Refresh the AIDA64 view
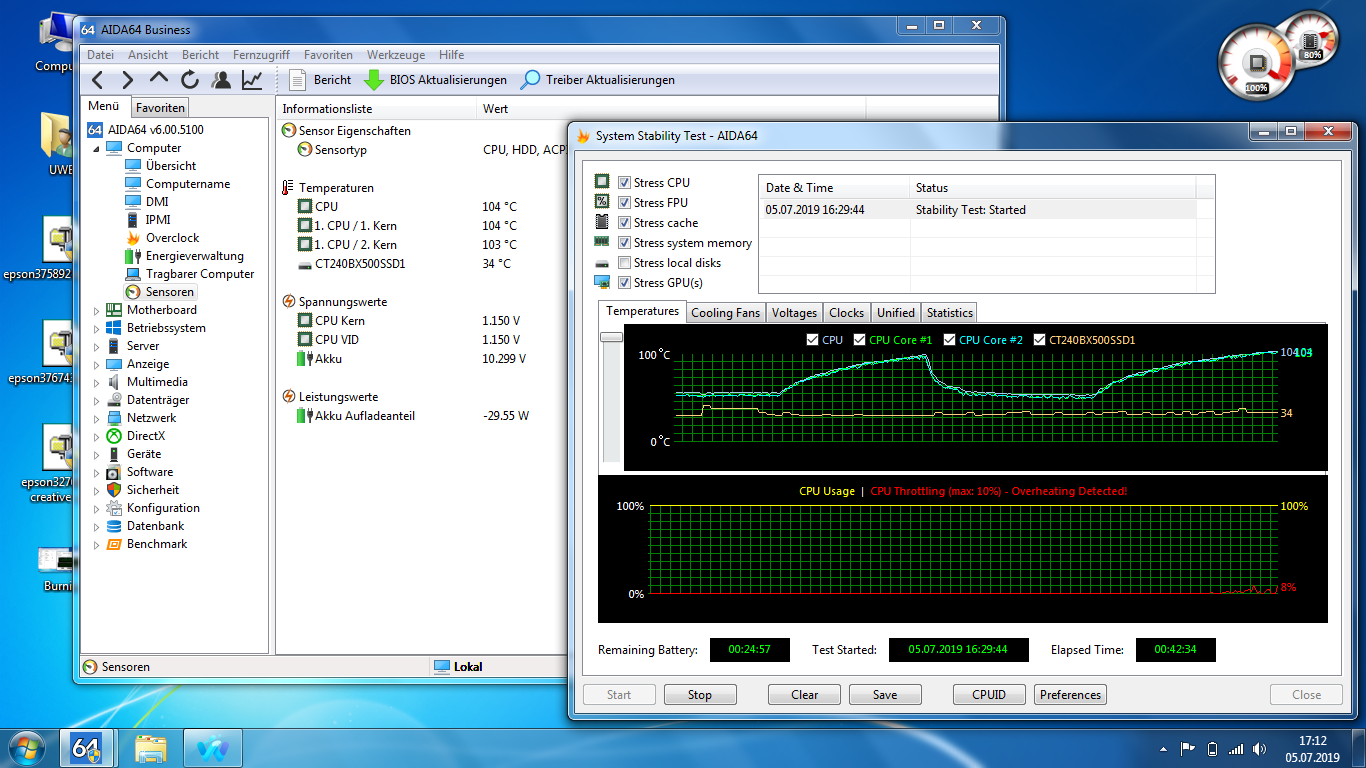 point(190,80)
